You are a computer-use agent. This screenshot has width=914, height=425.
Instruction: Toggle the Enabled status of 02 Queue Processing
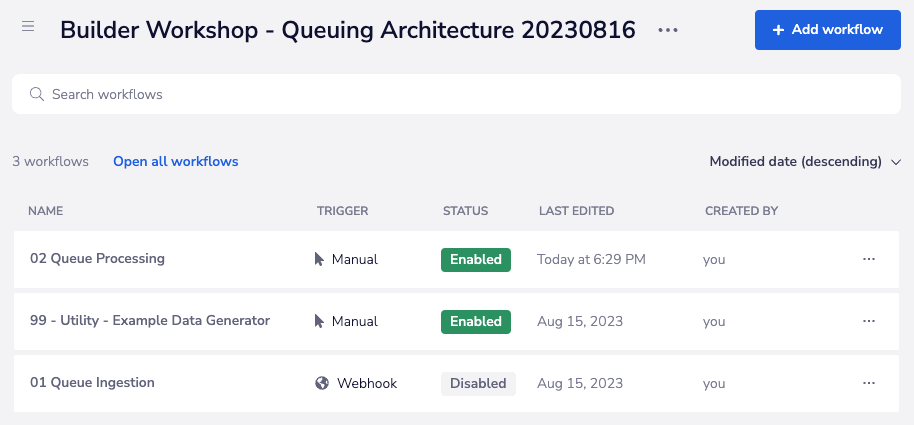(476, 259)
